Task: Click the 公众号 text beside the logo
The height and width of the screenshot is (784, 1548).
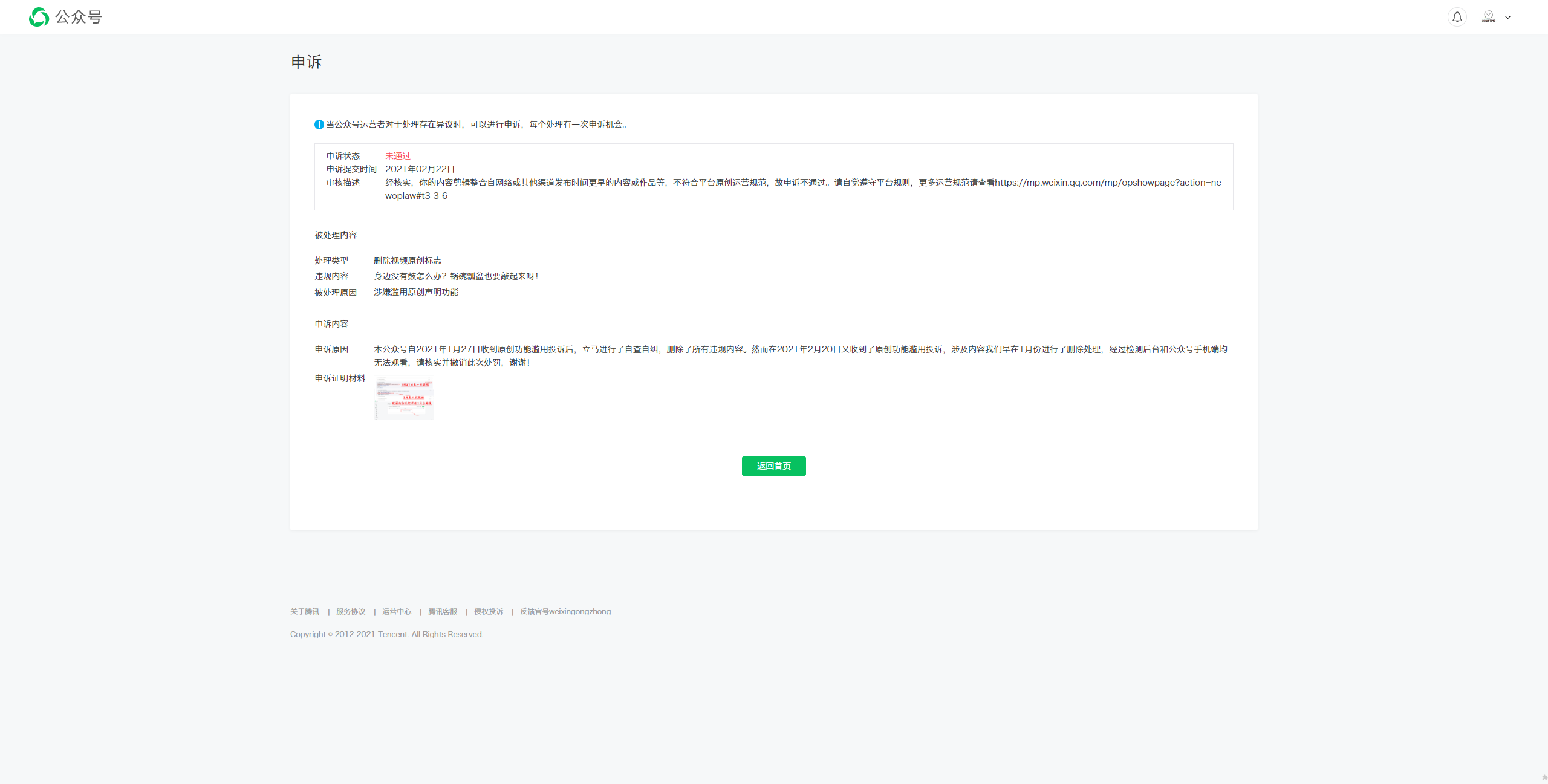Action: (x=79, y=17)
